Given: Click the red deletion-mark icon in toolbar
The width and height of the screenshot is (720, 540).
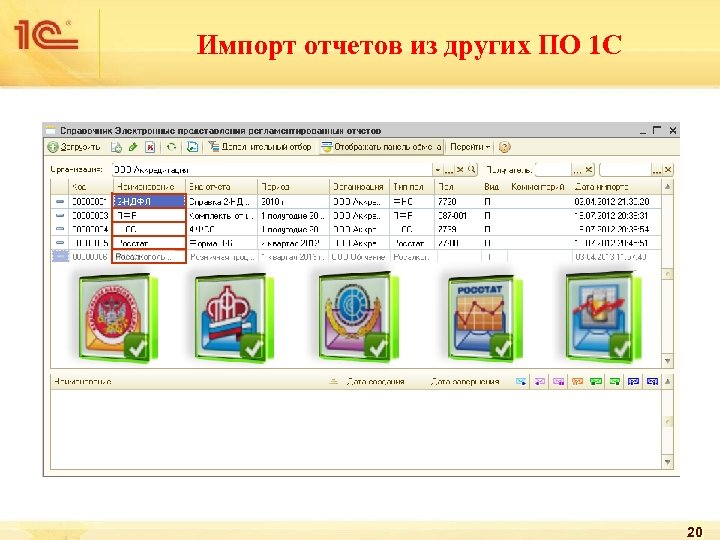Looking at the screenshot, I should coord(150,147).
